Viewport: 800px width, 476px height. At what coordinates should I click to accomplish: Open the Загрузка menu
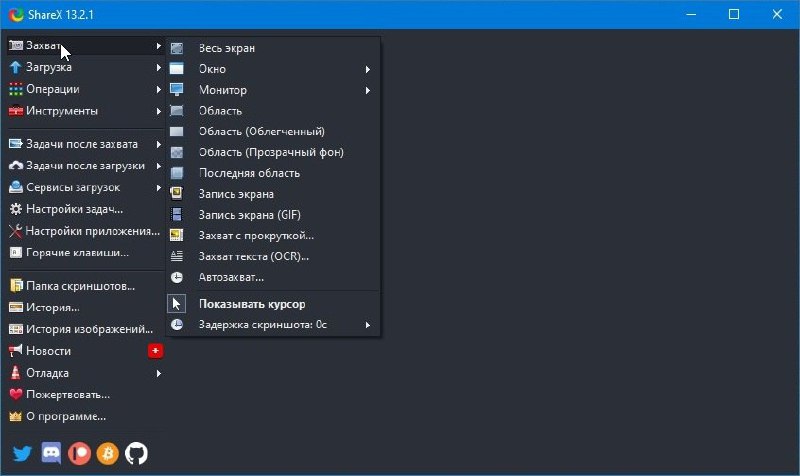pos(85,67)
